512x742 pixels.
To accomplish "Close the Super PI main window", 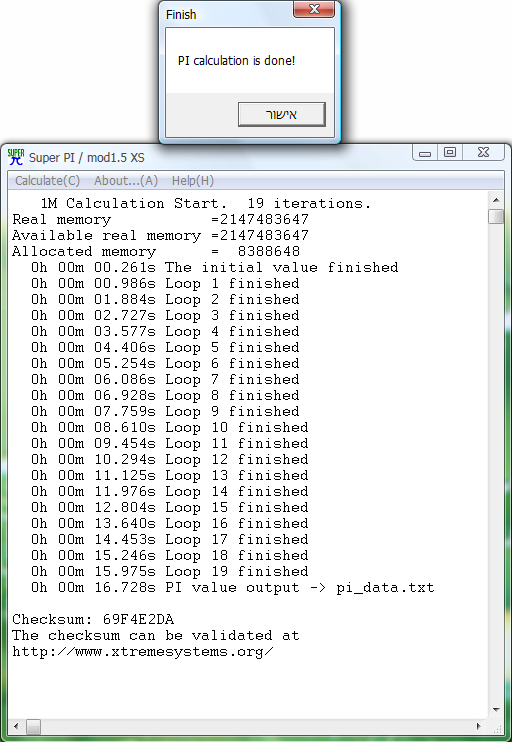I will [483, 153].
